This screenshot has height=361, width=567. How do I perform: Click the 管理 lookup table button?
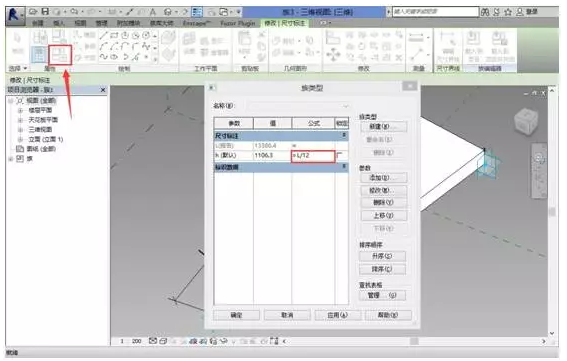point(382,296)
